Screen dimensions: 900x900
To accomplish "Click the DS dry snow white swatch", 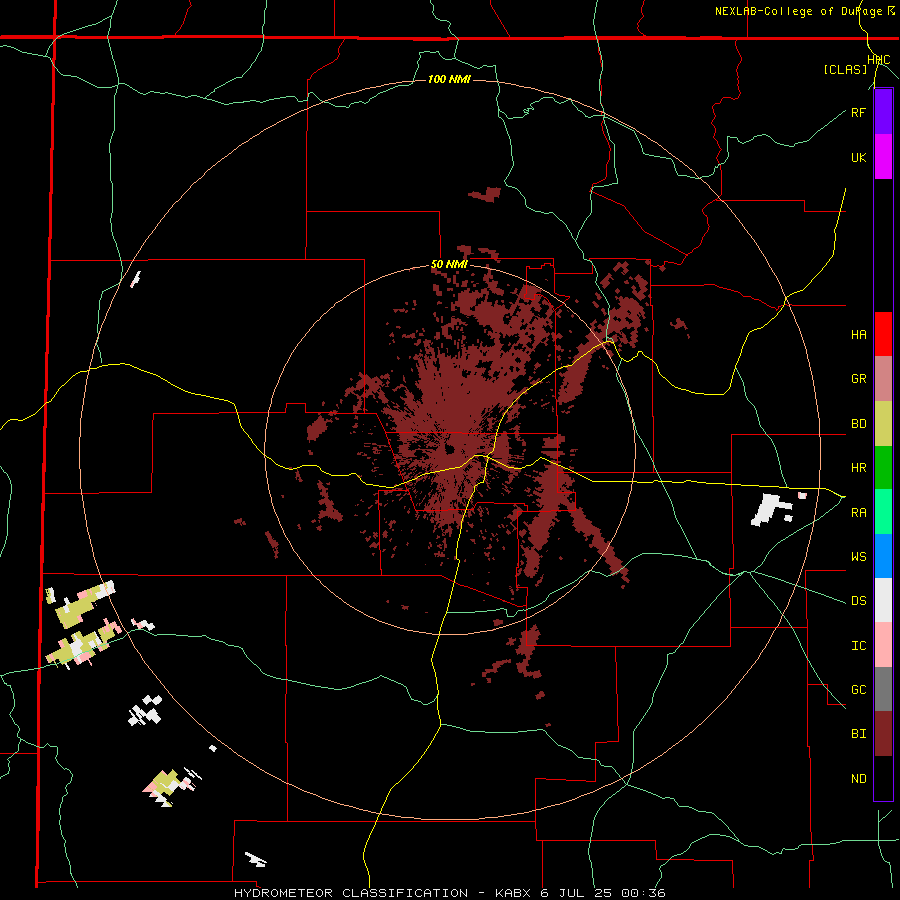I will point(883,600).
